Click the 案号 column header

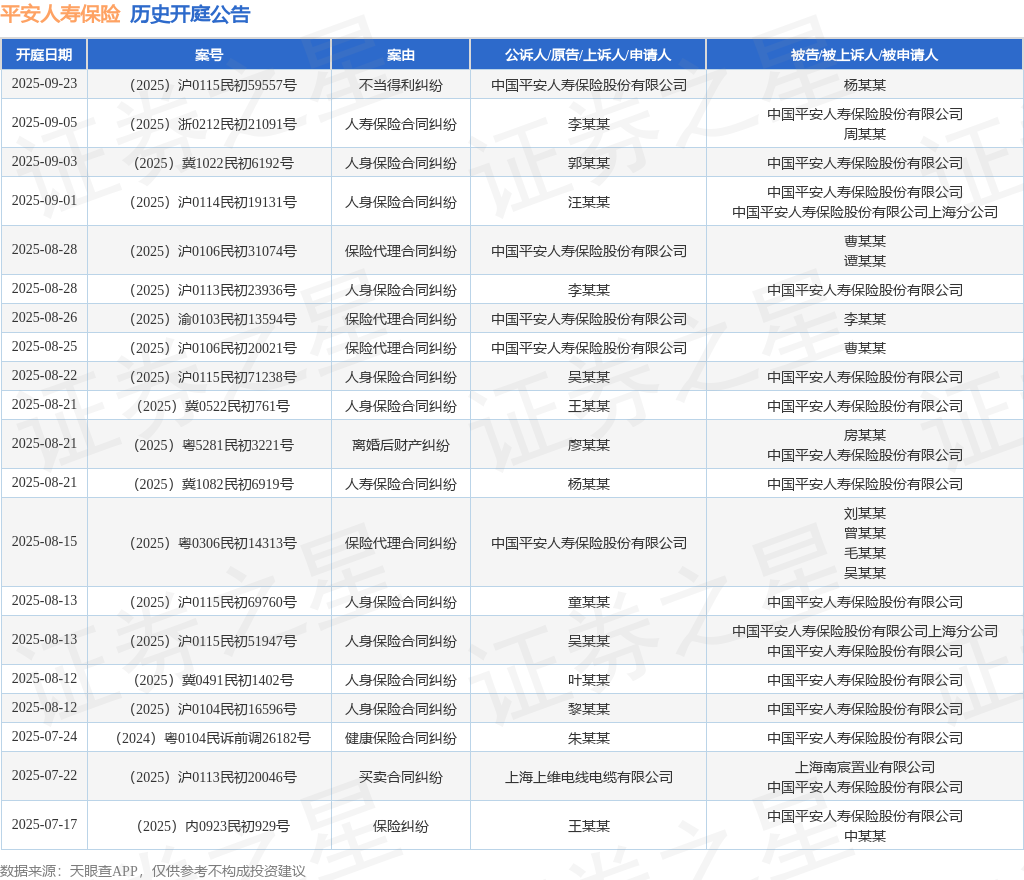coord(209,55)
